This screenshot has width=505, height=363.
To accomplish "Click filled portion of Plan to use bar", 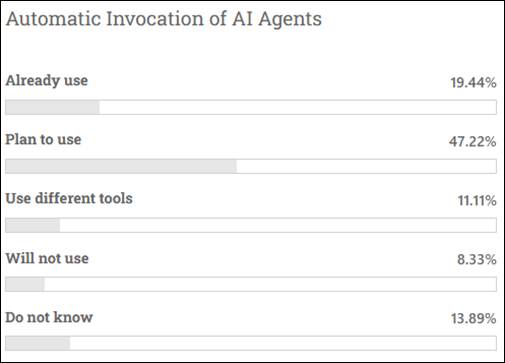I will pyautogui.click(x=121, y=166).
